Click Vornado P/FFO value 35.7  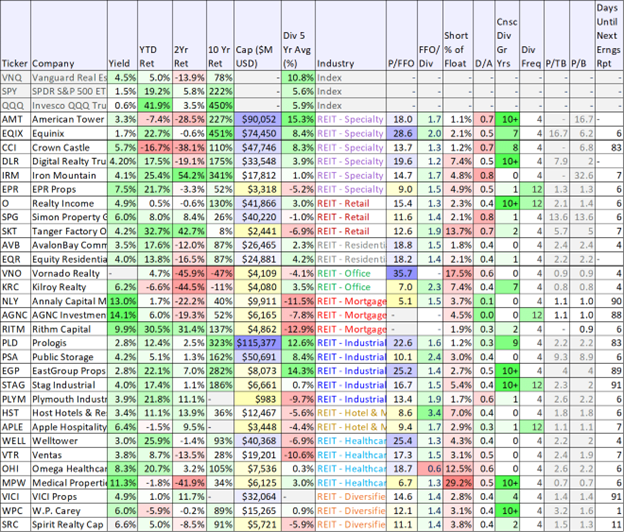402,273
